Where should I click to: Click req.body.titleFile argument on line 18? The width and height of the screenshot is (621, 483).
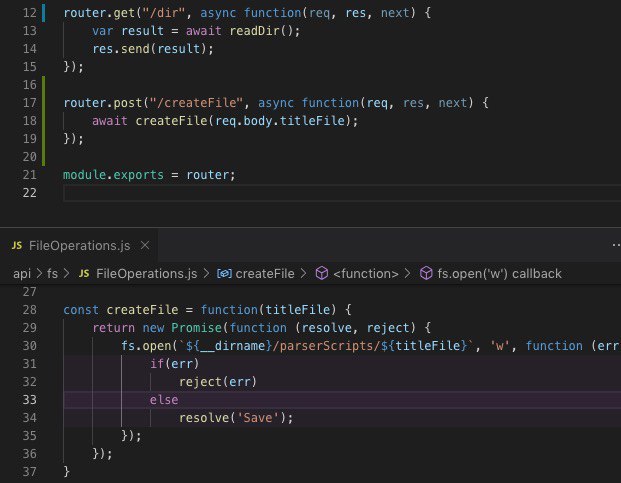pos(280,121)
